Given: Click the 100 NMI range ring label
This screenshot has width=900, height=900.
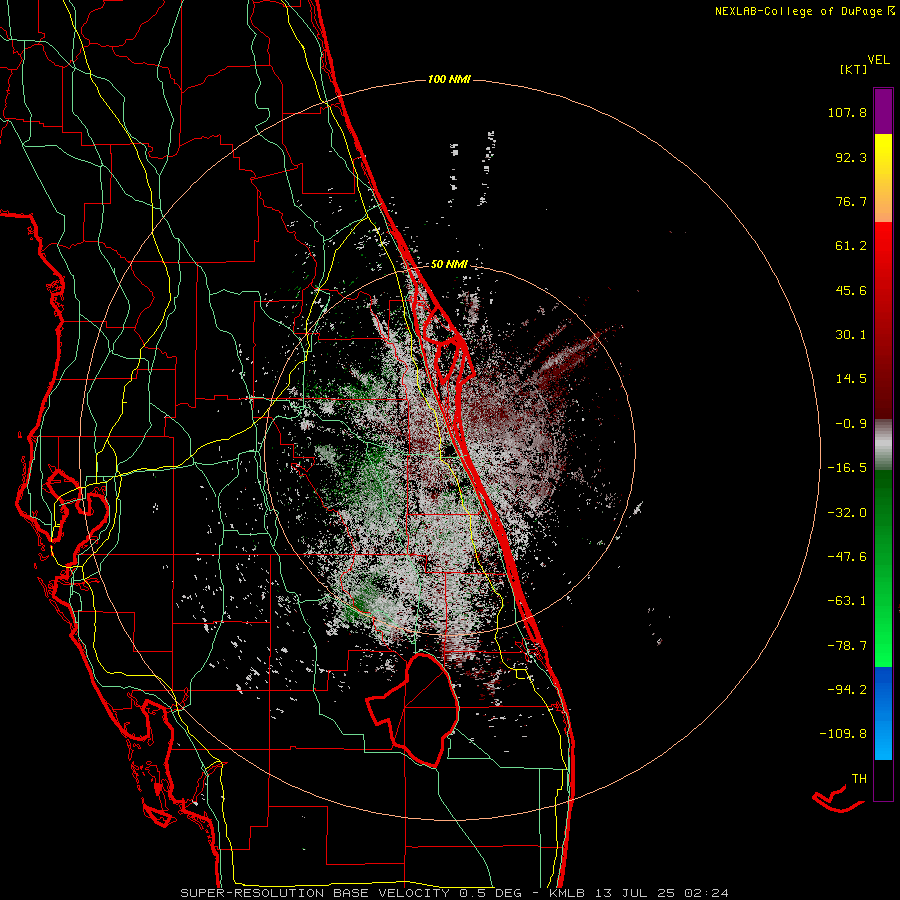Looking at the screenshot, I should [449, 79].
